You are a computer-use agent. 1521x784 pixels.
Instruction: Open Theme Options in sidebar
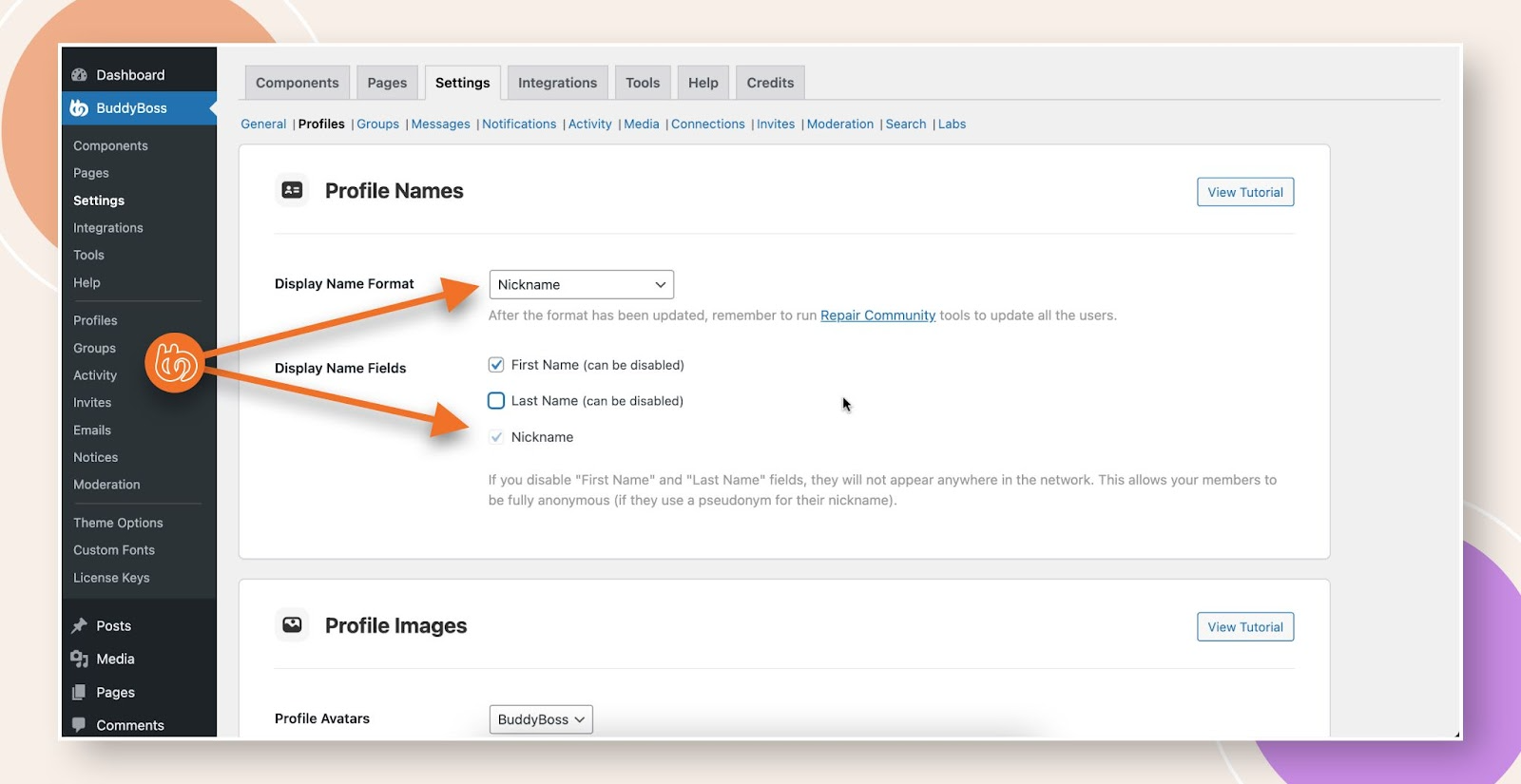pos(118,524)
